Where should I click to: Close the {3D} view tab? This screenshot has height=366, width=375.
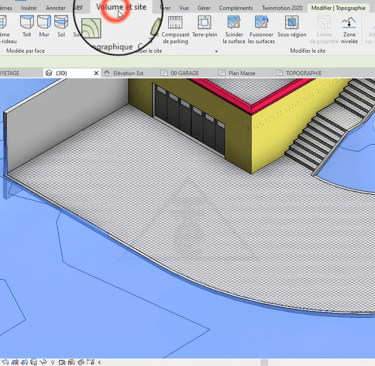96,73
